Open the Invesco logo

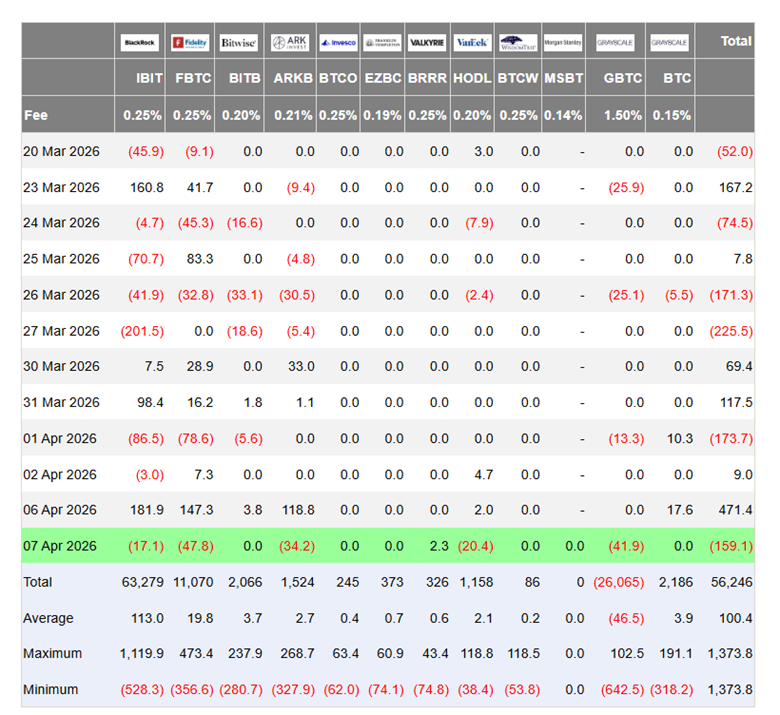pos(339,43)
